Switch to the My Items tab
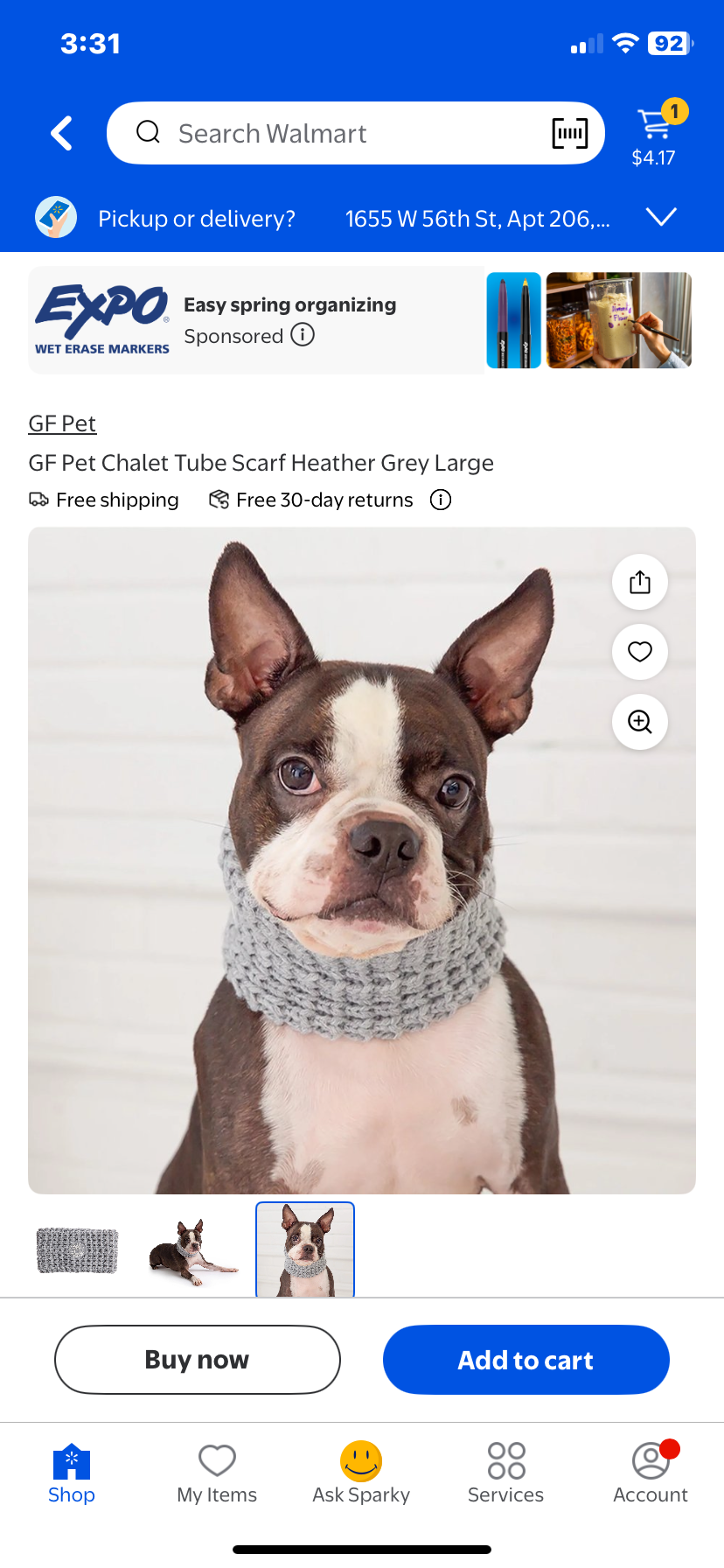 click(217, 1473)
